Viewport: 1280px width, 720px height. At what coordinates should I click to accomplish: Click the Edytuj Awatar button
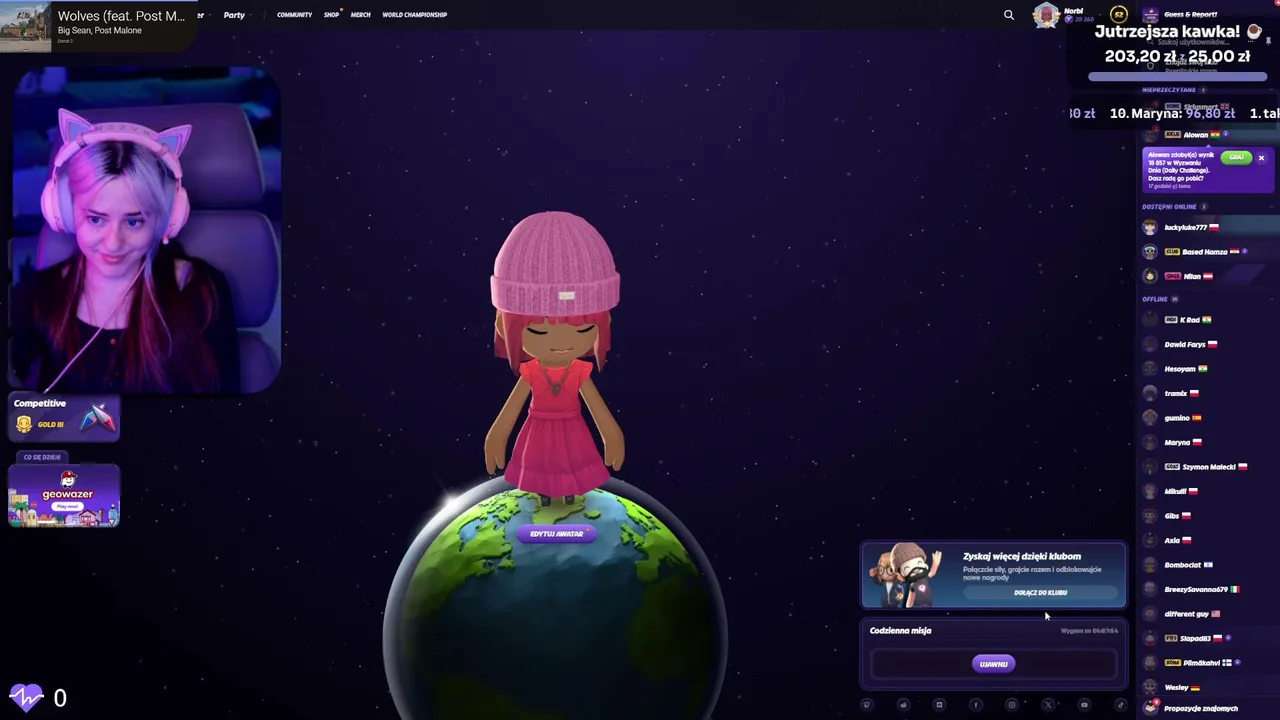pos(557,534)
